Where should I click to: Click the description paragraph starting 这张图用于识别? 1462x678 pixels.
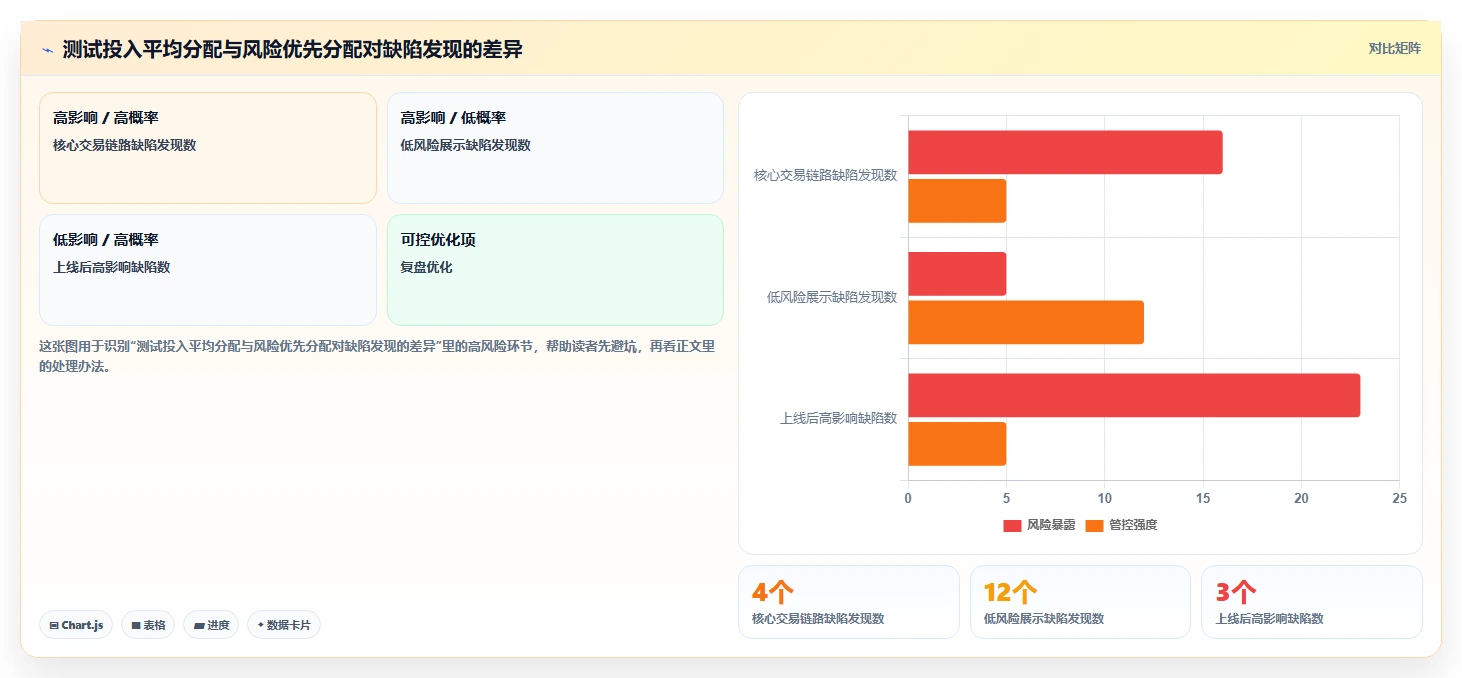pyautogui.click(x=377, y=356)
